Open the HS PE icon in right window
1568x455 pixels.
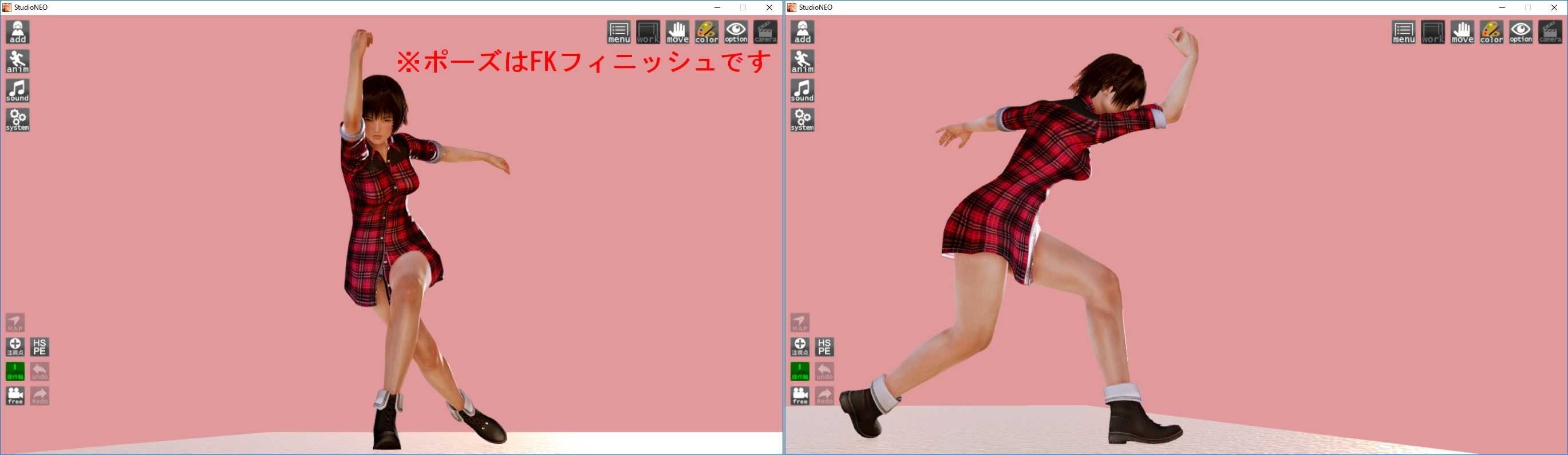click(x=824, y=347)
